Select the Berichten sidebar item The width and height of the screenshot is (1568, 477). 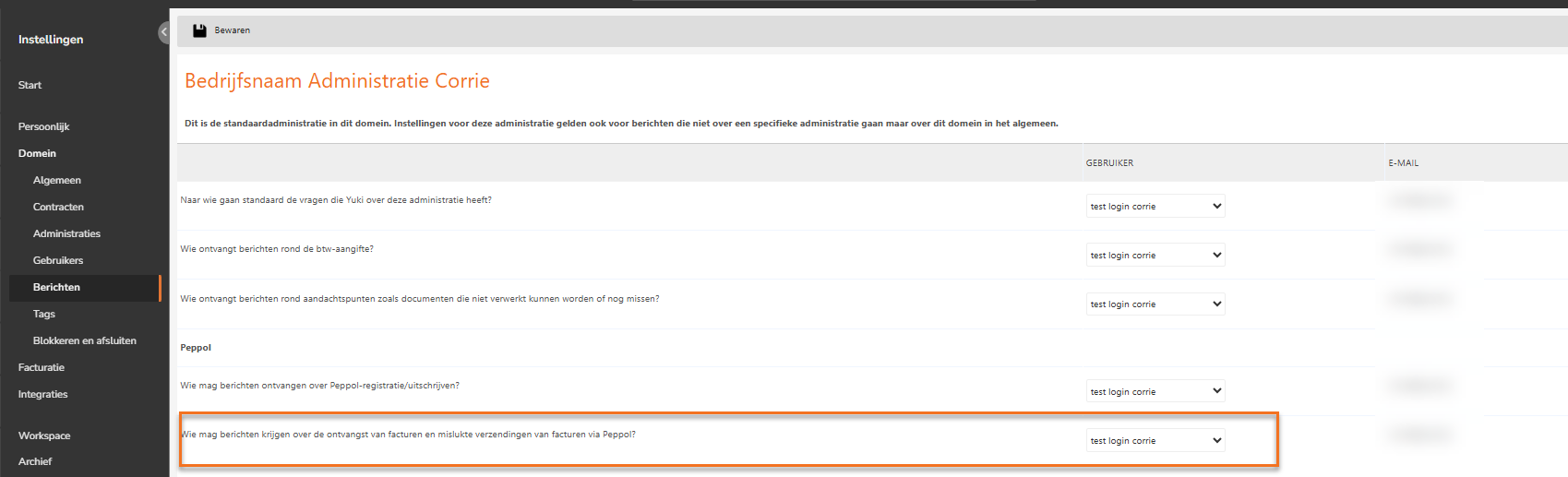click(x=84, y=287)
